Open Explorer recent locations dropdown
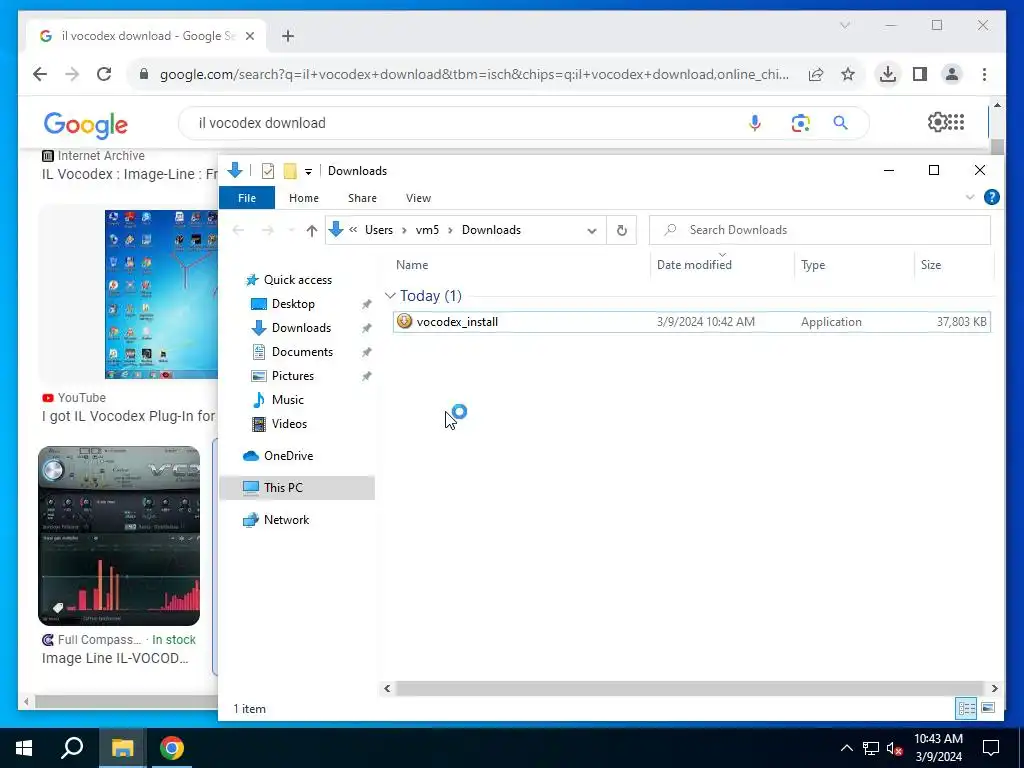Screen dimensions: 1024x768 [x=291, y=231]
